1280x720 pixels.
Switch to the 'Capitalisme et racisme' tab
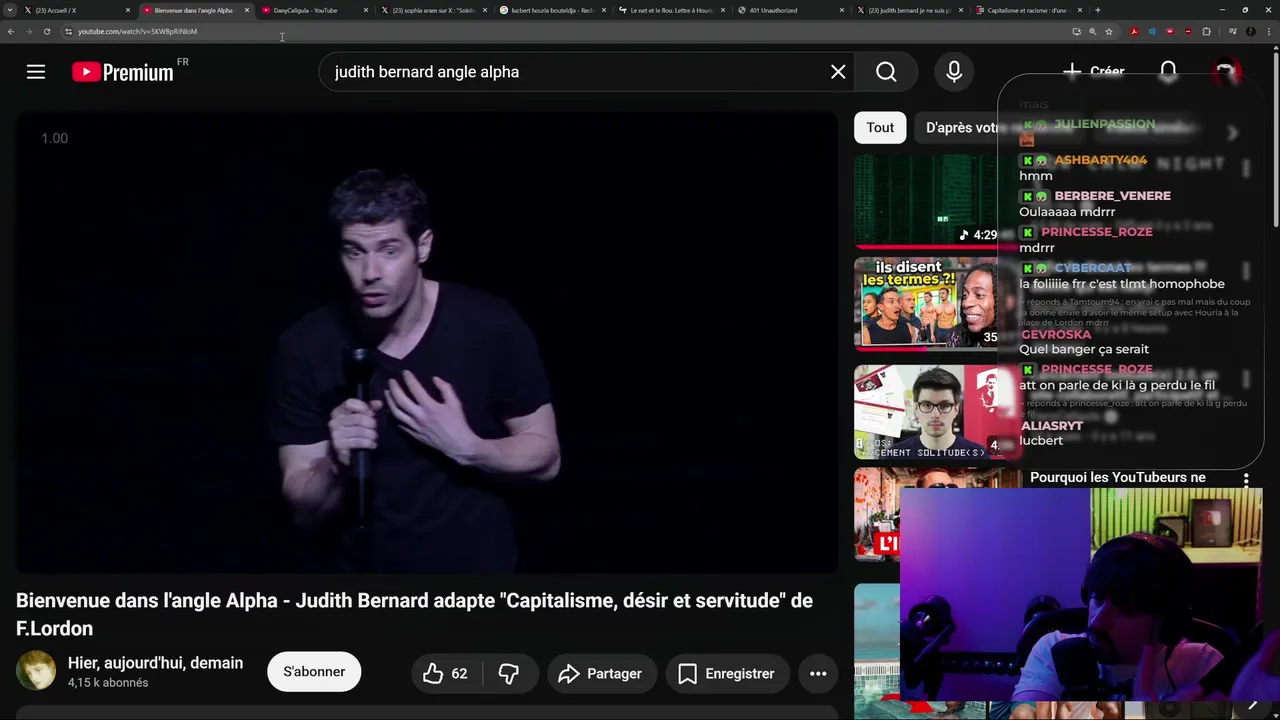(x=1027, y=10)
